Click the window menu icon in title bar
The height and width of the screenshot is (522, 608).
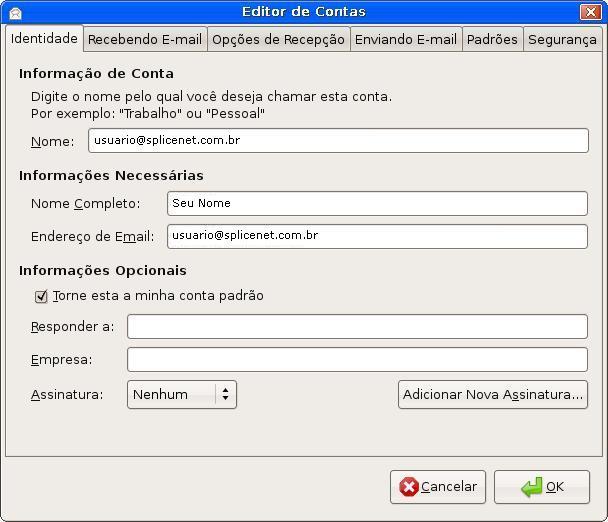pos(15,12)
